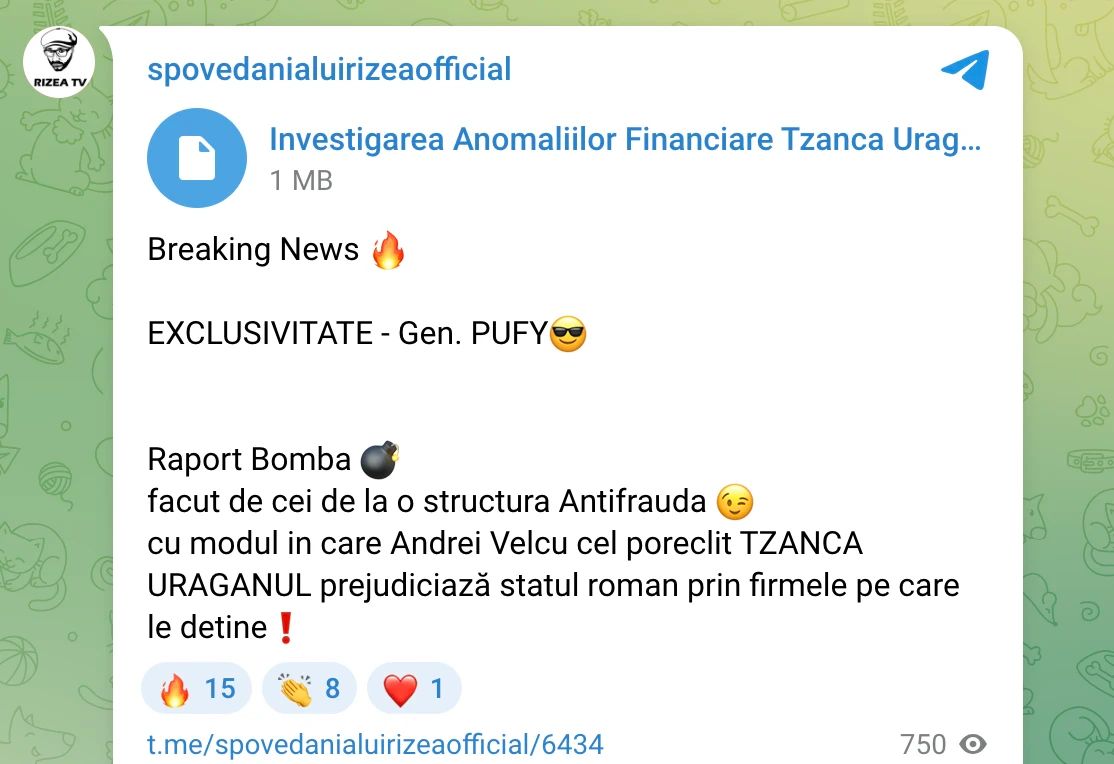This screenshot has width=1114, height=764.
Task: Click the bomb emoji next to Raport Bomba
Action: [380, 459]
